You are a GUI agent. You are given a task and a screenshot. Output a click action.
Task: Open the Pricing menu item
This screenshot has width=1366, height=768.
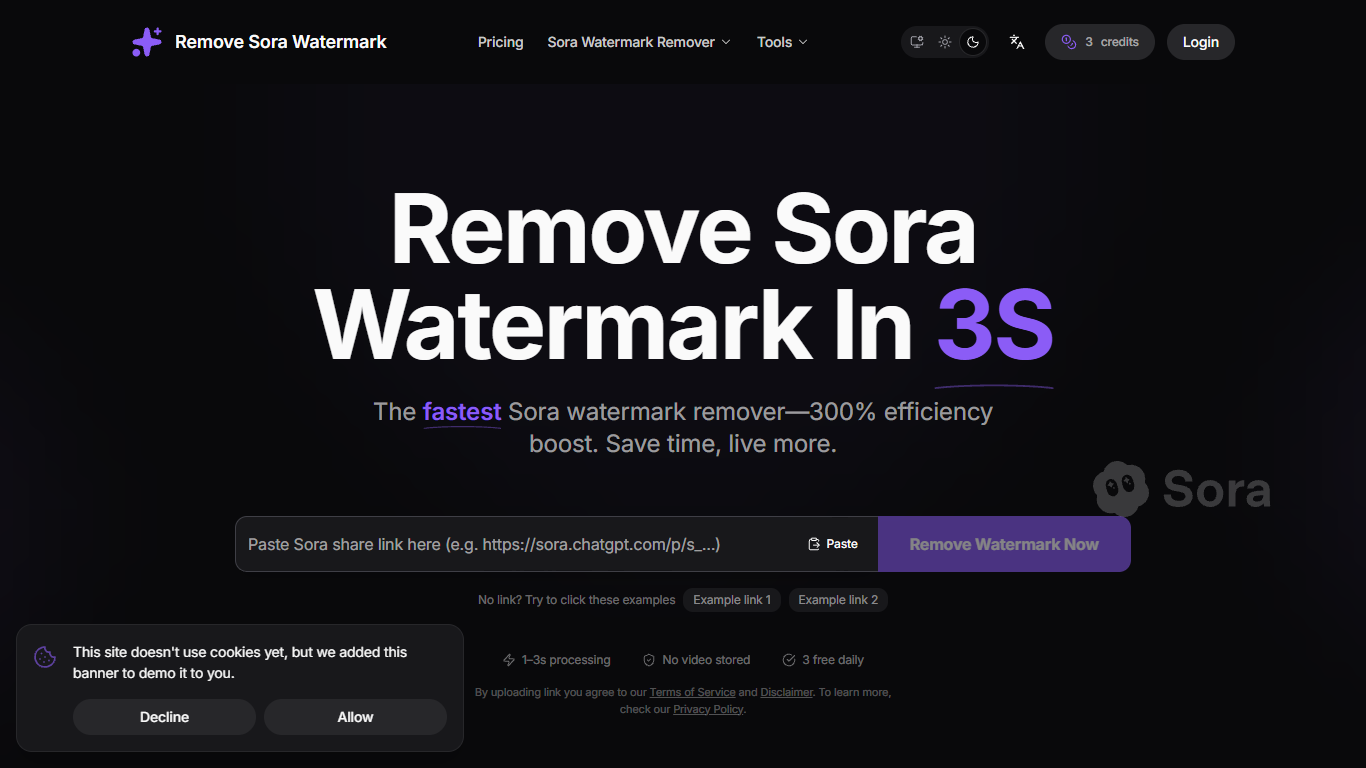(x=500, y=42)
